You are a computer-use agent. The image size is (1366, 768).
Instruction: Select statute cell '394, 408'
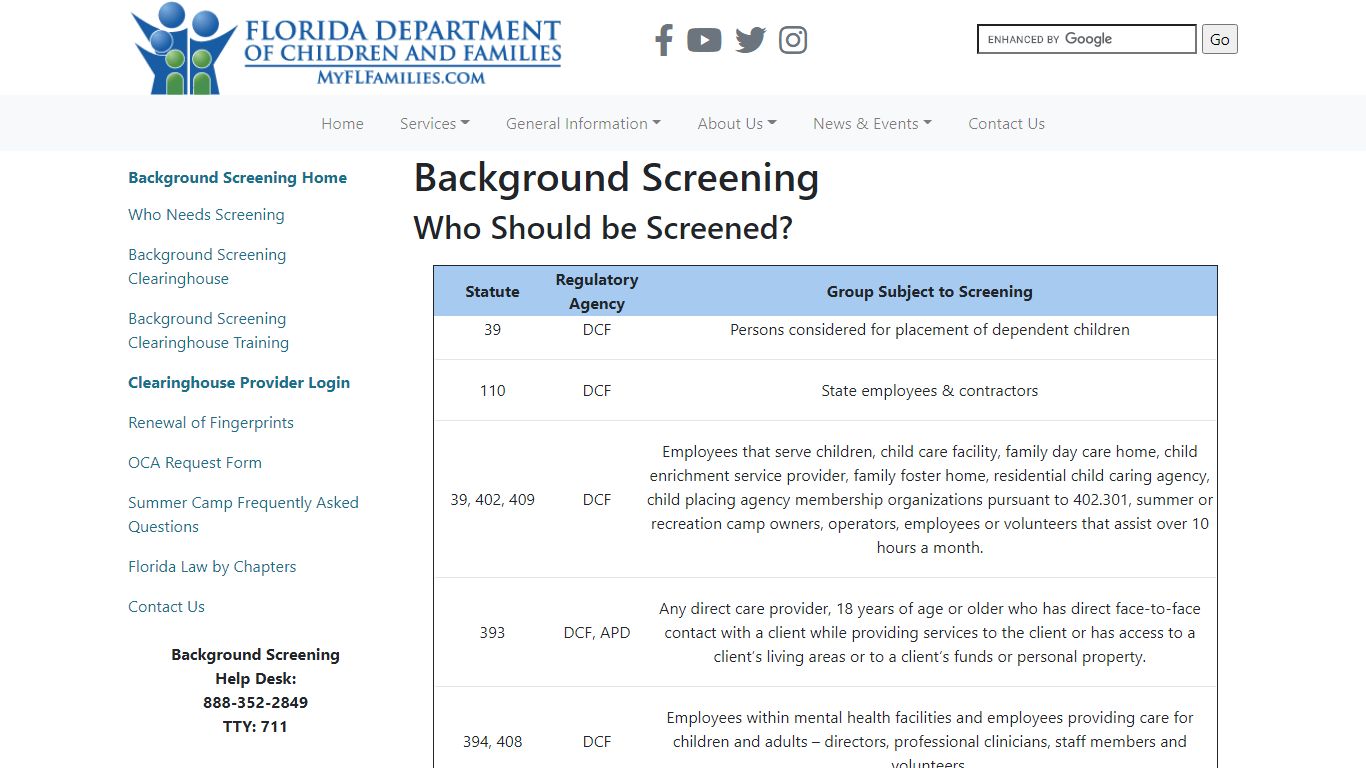[492, 742]
